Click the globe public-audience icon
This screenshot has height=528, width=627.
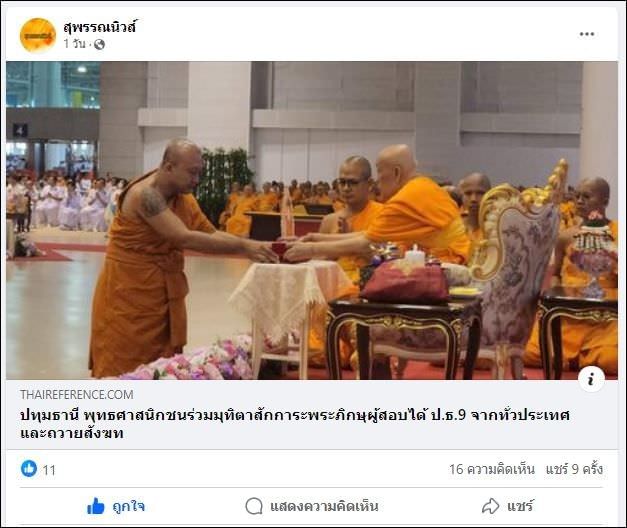click(x=99, y=44)
